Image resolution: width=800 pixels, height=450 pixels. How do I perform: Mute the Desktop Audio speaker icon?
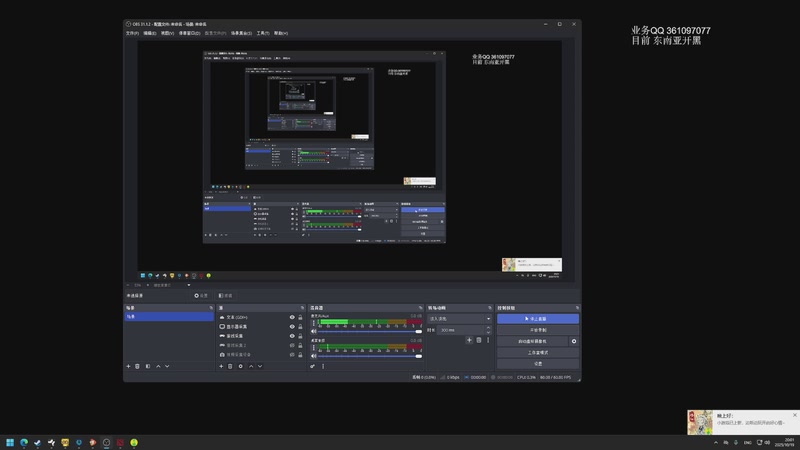(314, 356)
